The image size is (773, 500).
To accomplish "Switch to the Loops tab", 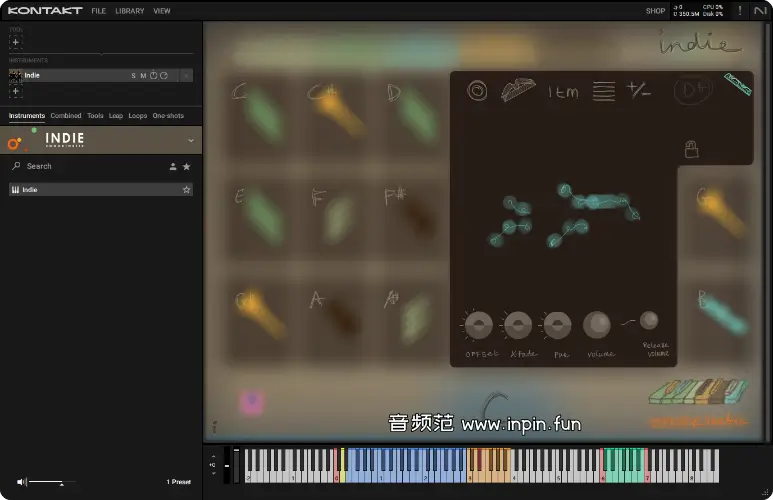I will click(x=138, y=116).
